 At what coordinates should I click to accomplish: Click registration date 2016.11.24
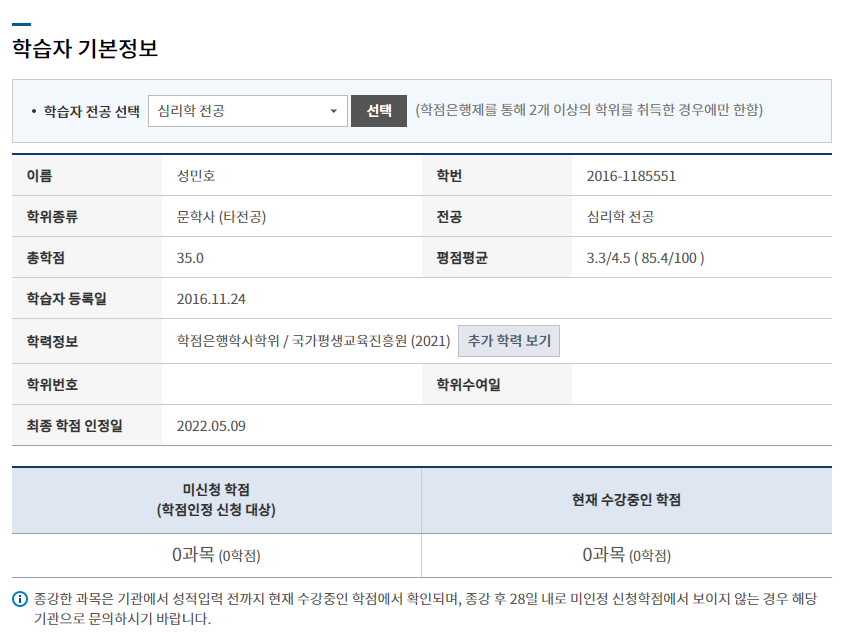pos(211,299)
